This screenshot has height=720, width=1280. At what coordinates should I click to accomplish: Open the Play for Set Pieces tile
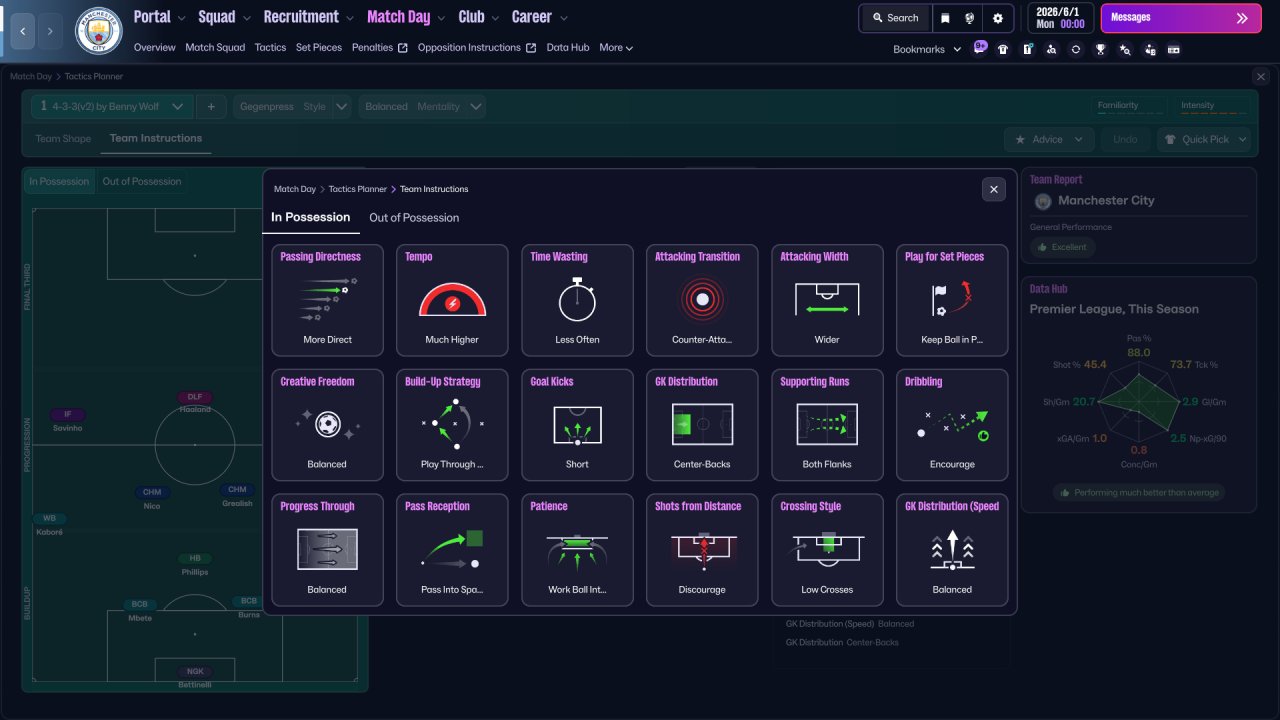point(952,300)
